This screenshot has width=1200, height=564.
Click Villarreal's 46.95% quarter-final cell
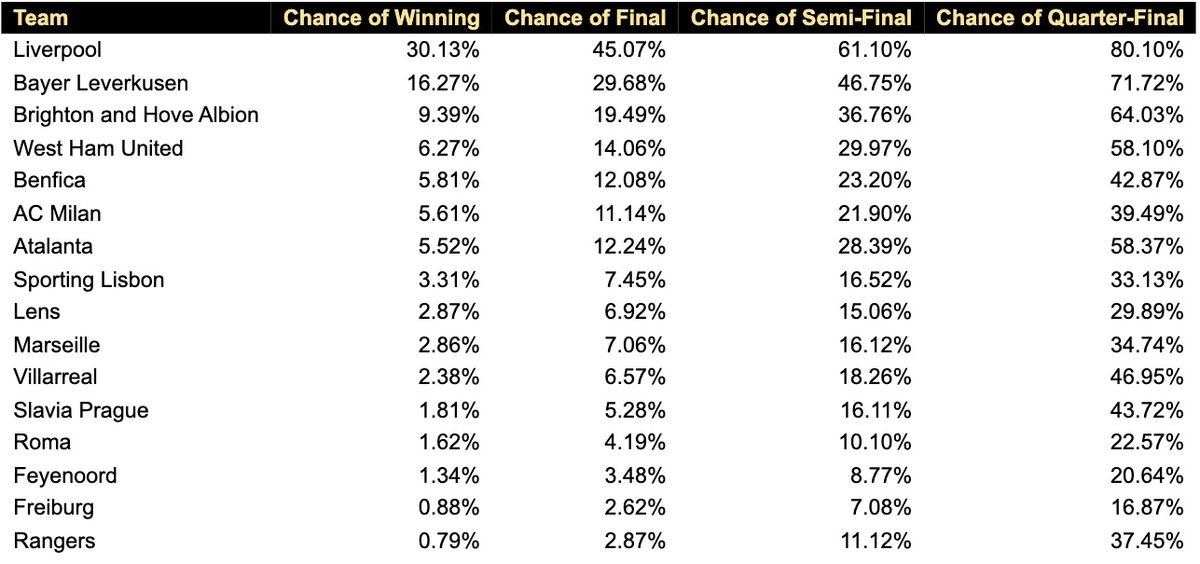pyautogui.click(x=1150, y=377)
